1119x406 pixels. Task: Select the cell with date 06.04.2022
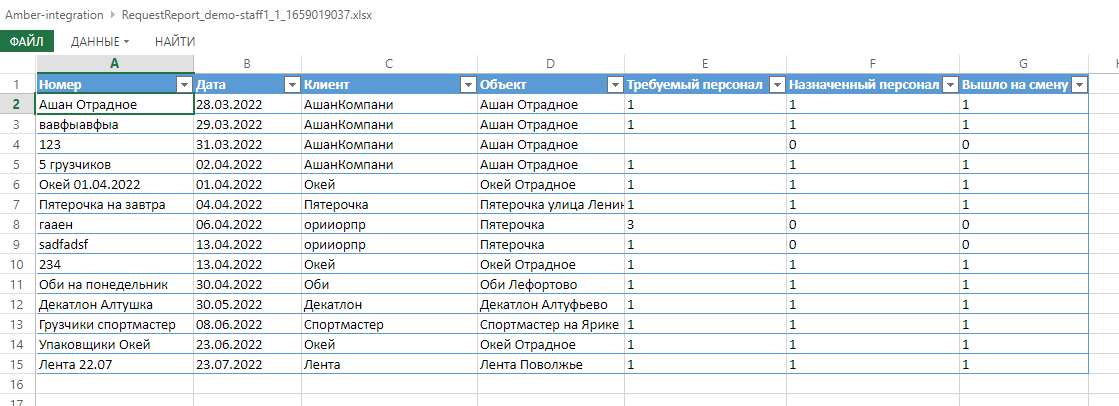pos(246,225)
